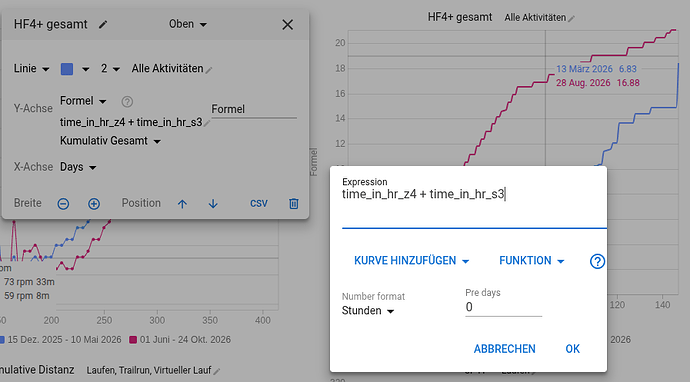Click the 28 Aug. 2026 16.88 tooltip value

pos(598,83)
